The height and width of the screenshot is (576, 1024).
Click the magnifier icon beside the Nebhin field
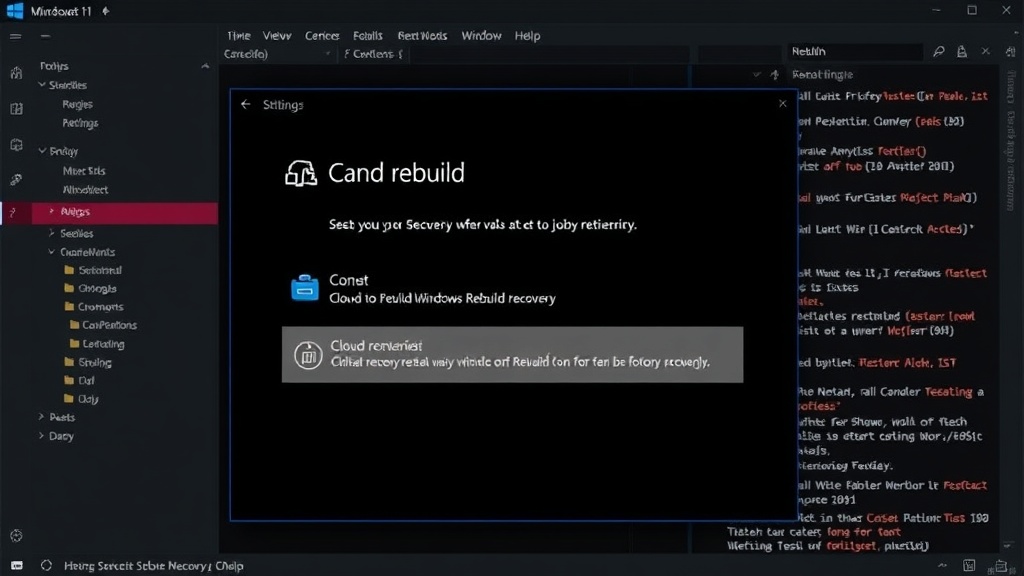click(x=938, y=52)
